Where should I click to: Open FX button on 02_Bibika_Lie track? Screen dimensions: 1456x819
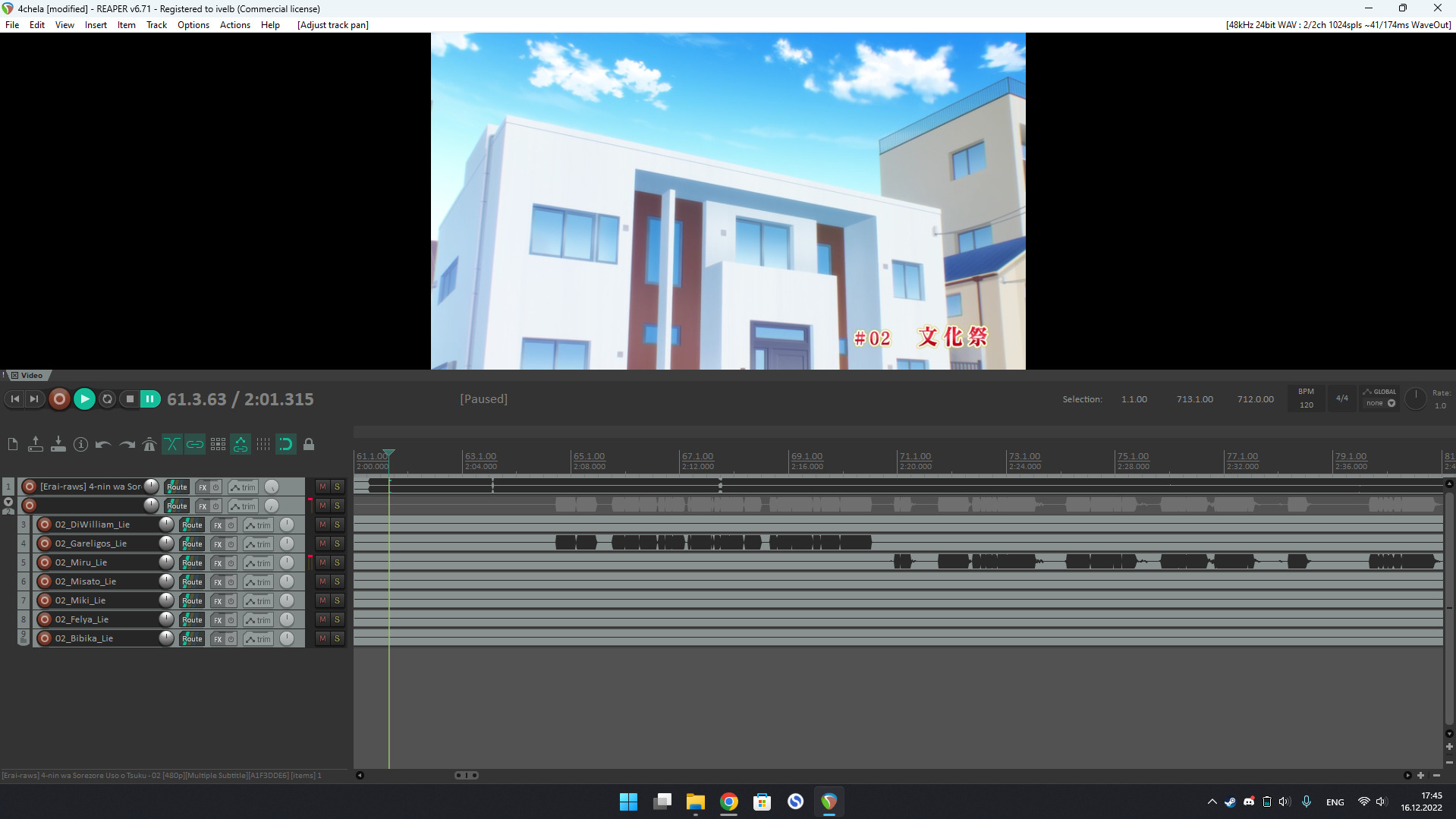[x=218, y=639]
